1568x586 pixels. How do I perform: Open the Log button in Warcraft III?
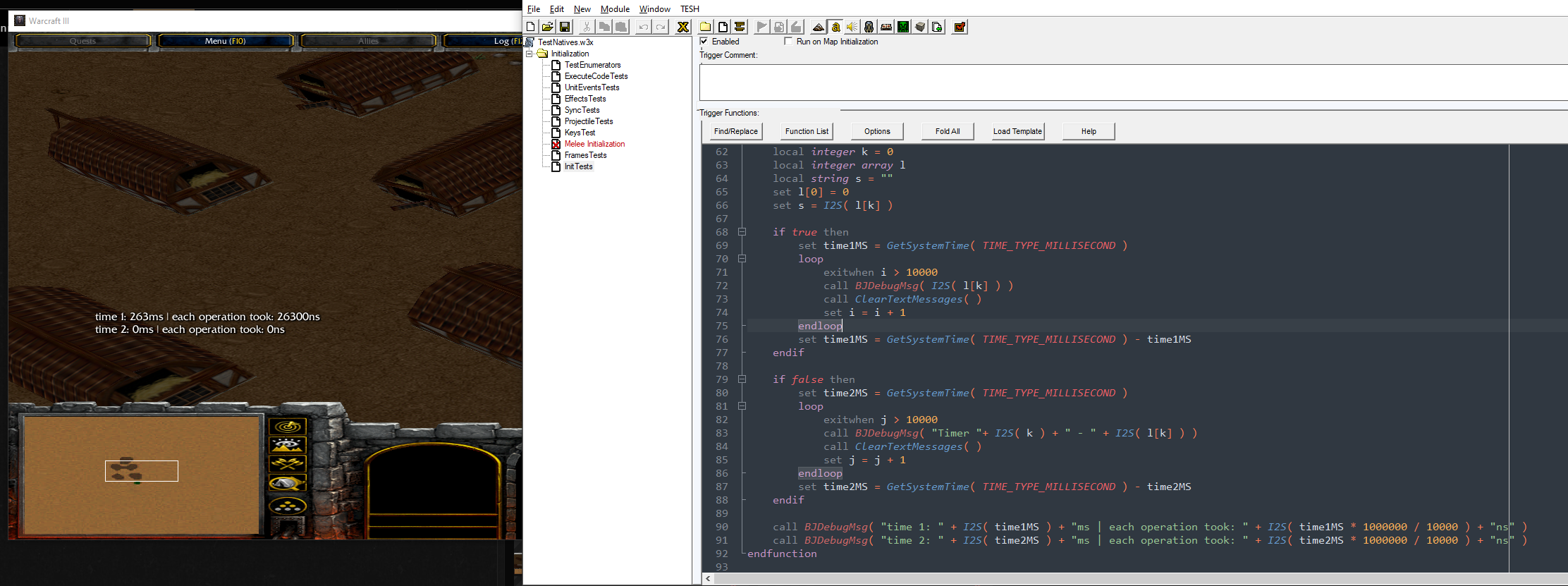[x=484, y=41]
